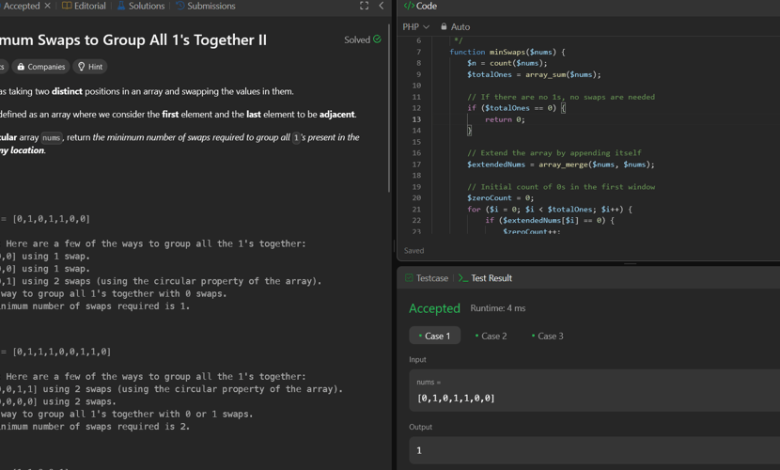Click the comment about extending the array
Viewport: 780px width, 470px height.
(554, 153)
